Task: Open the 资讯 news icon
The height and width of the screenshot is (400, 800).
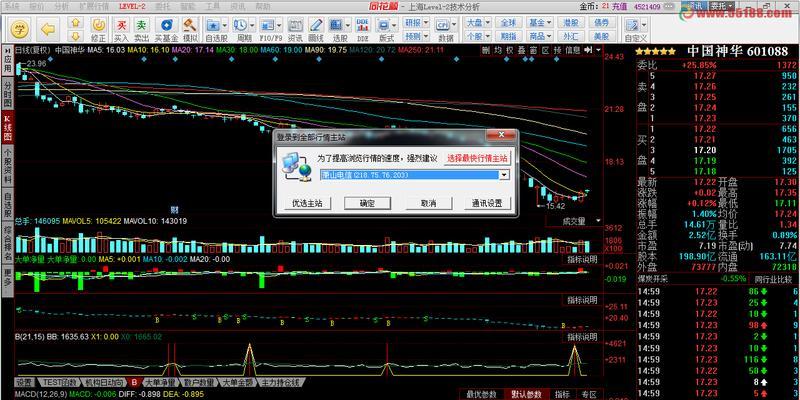Action: (x=295, y=24)
